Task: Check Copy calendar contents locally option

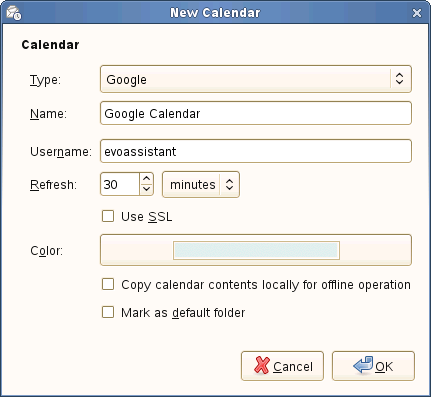Action: coord(108,284)
